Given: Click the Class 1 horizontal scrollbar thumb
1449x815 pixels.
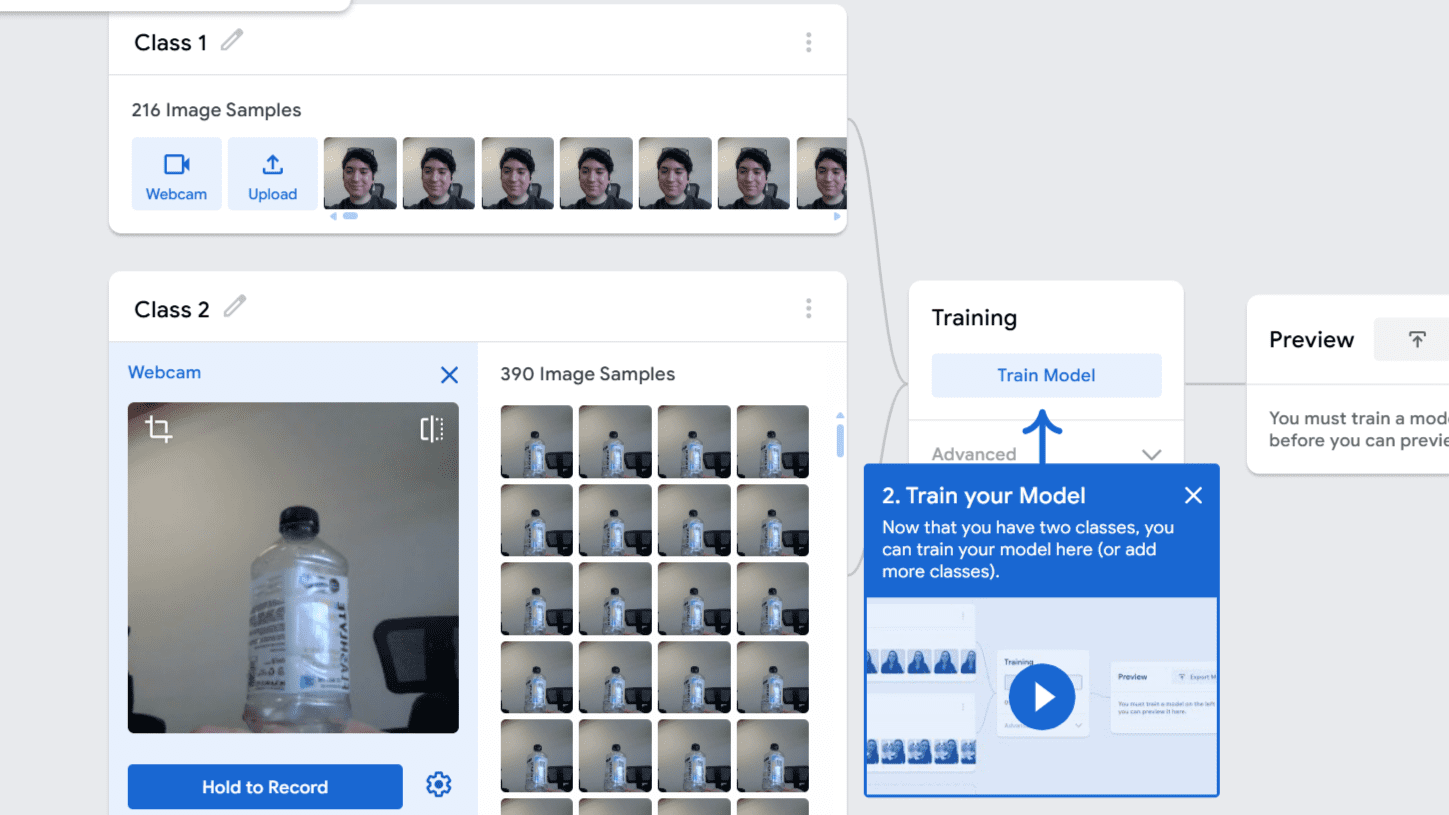Looking at the screenshot, I should click(x=350, y=216).
